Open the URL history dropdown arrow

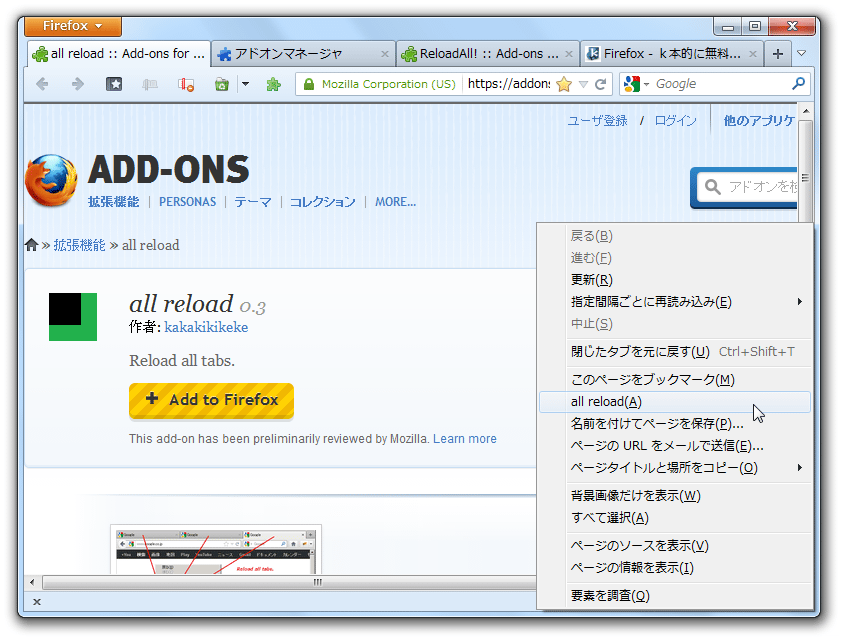[x=583, y=84]
